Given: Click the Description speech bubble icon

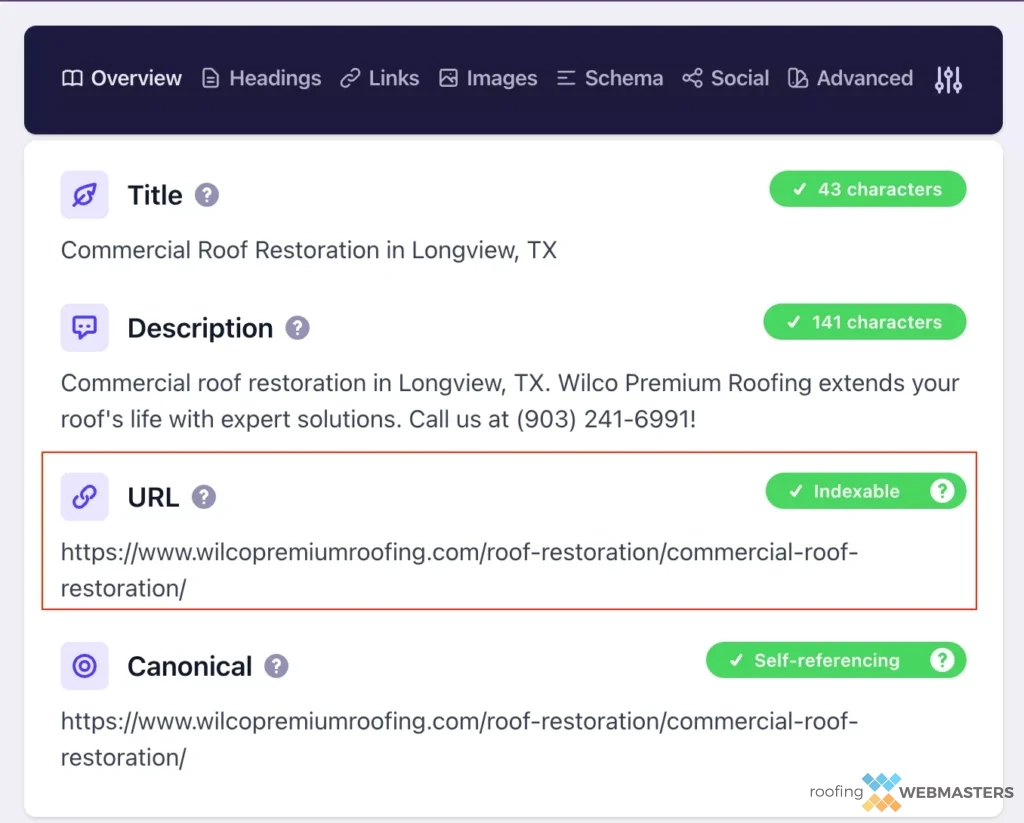Looking at the screenshot, I should click(x=84, y=327).
